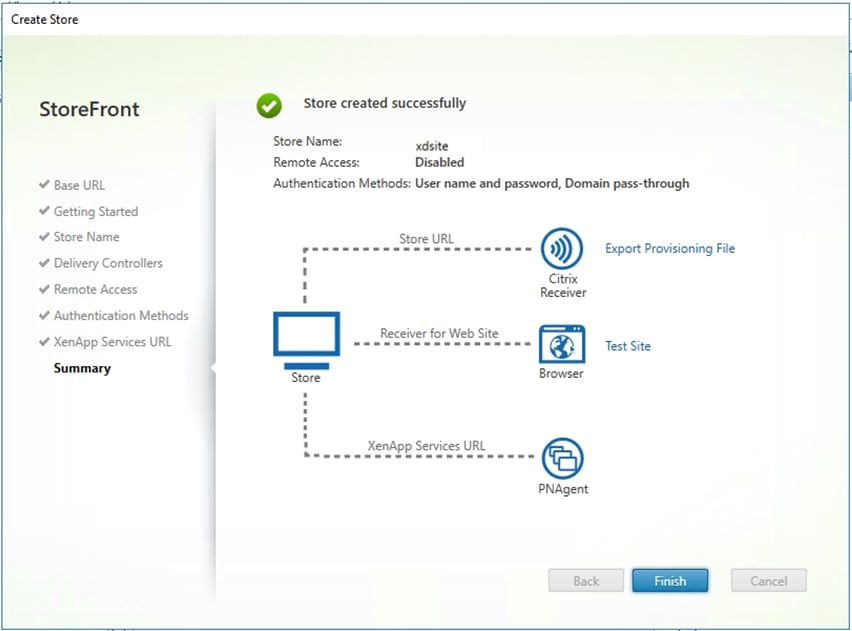Click the checkmark beside Remote Access
Image resolution: width=852 pixels, height=631 pixels.
coord(44,289)
